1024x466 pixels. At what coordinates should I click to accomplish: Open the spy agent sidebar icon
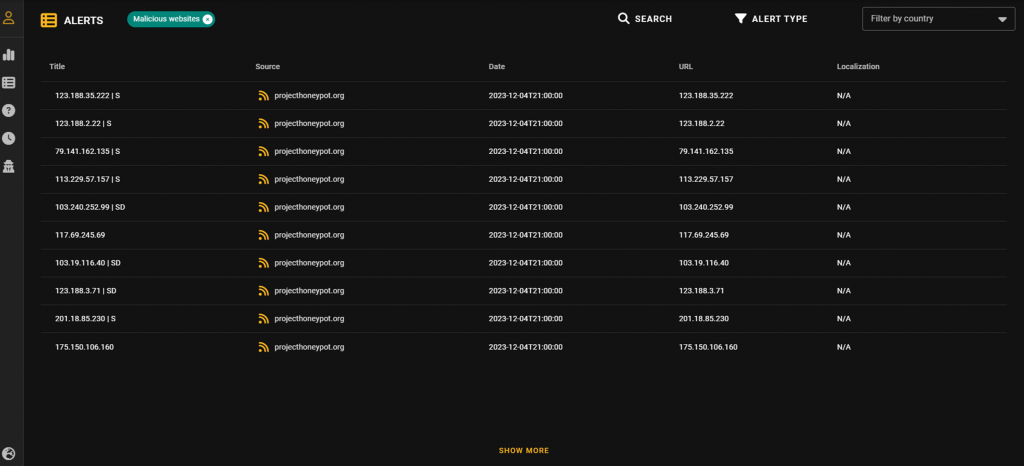9,166
